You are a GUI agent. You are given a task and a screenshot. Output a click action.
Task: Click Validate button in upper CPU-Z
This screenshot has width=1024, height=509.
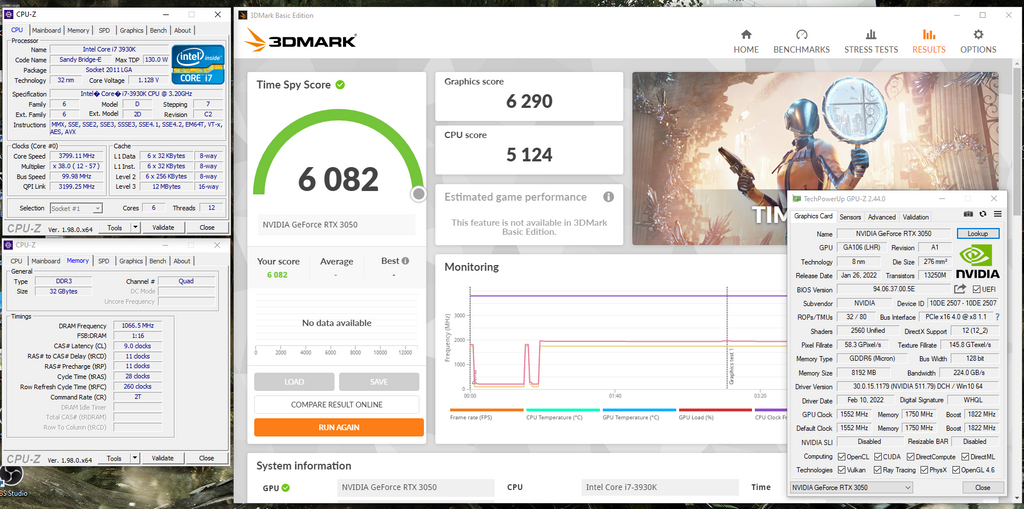[163, 227]
